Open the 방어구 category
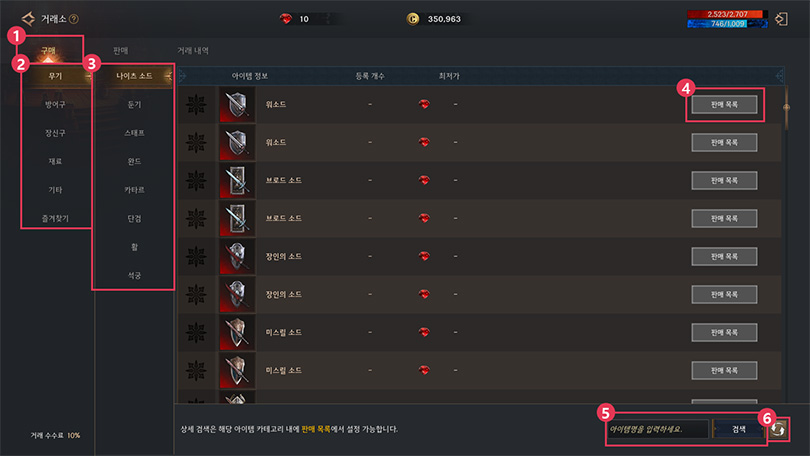 pos(55,104)
